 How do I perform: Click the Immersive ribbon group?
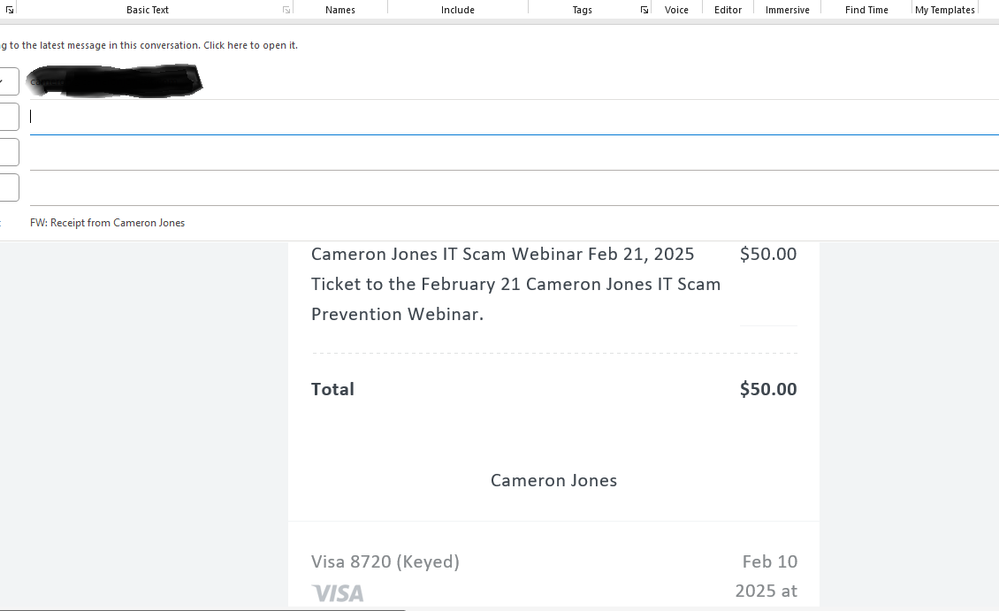pyautogui.click(x=787, y=10)
